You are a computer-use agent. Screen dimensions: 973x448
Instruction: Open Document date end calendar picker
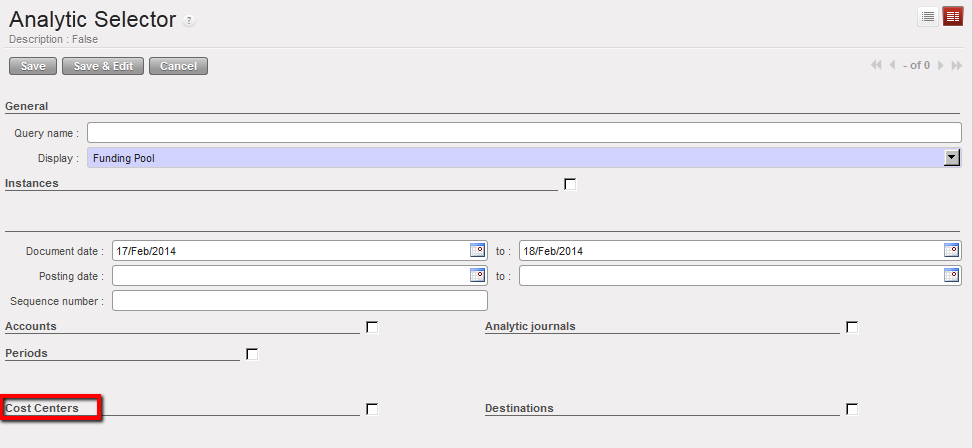coord(951,251)
